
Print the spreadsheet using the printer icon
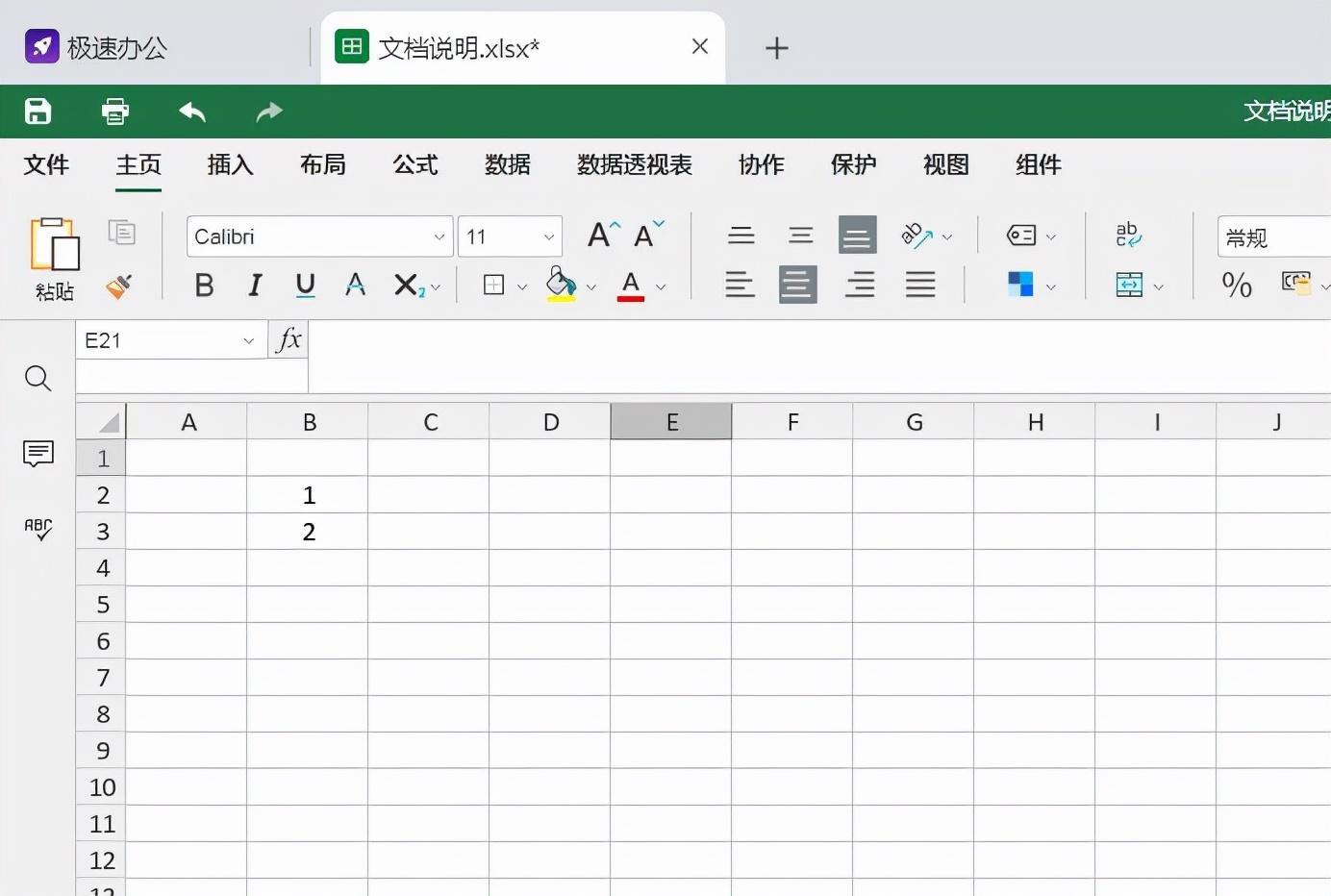pos(115,112)
